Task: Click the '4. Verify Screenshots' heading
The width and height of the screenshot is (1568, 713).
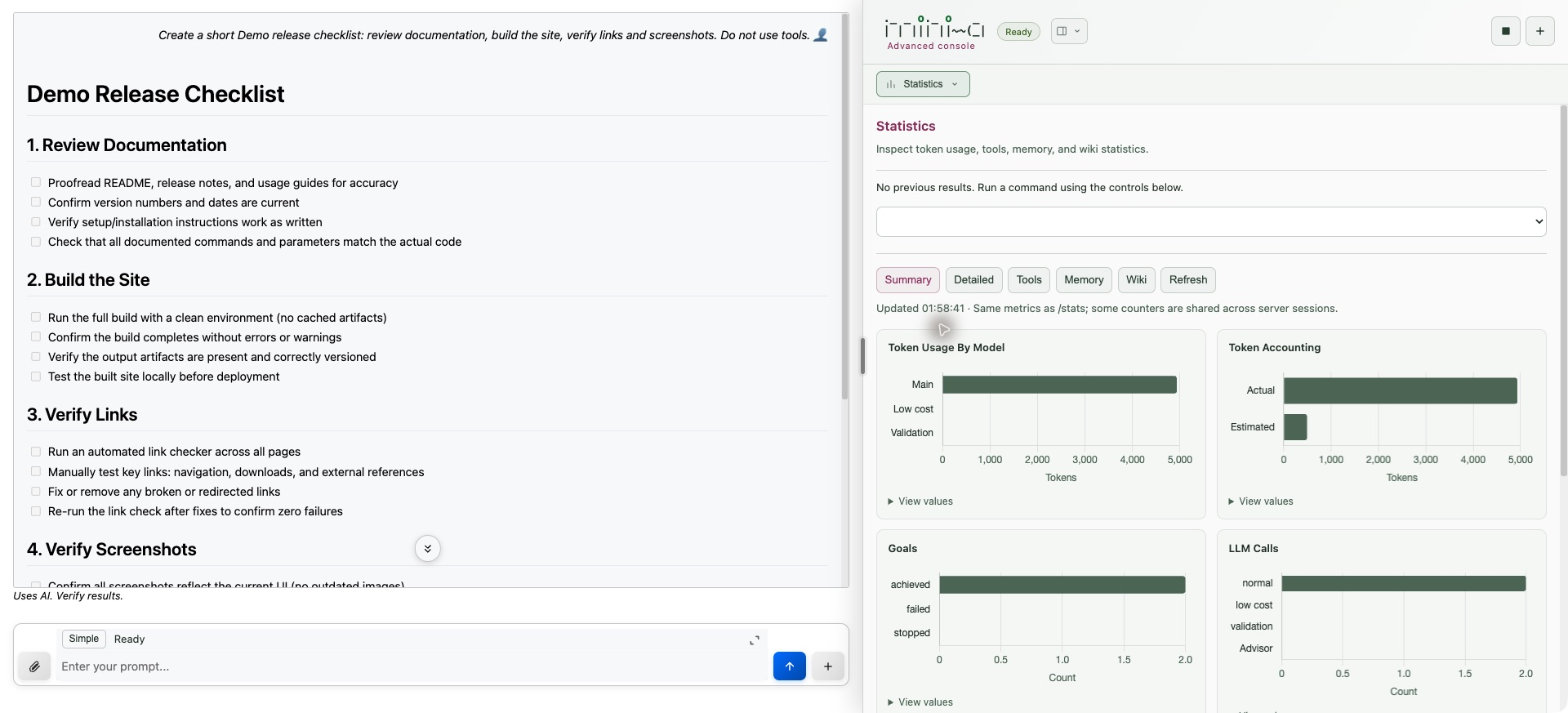Action: tap(112, 550)
